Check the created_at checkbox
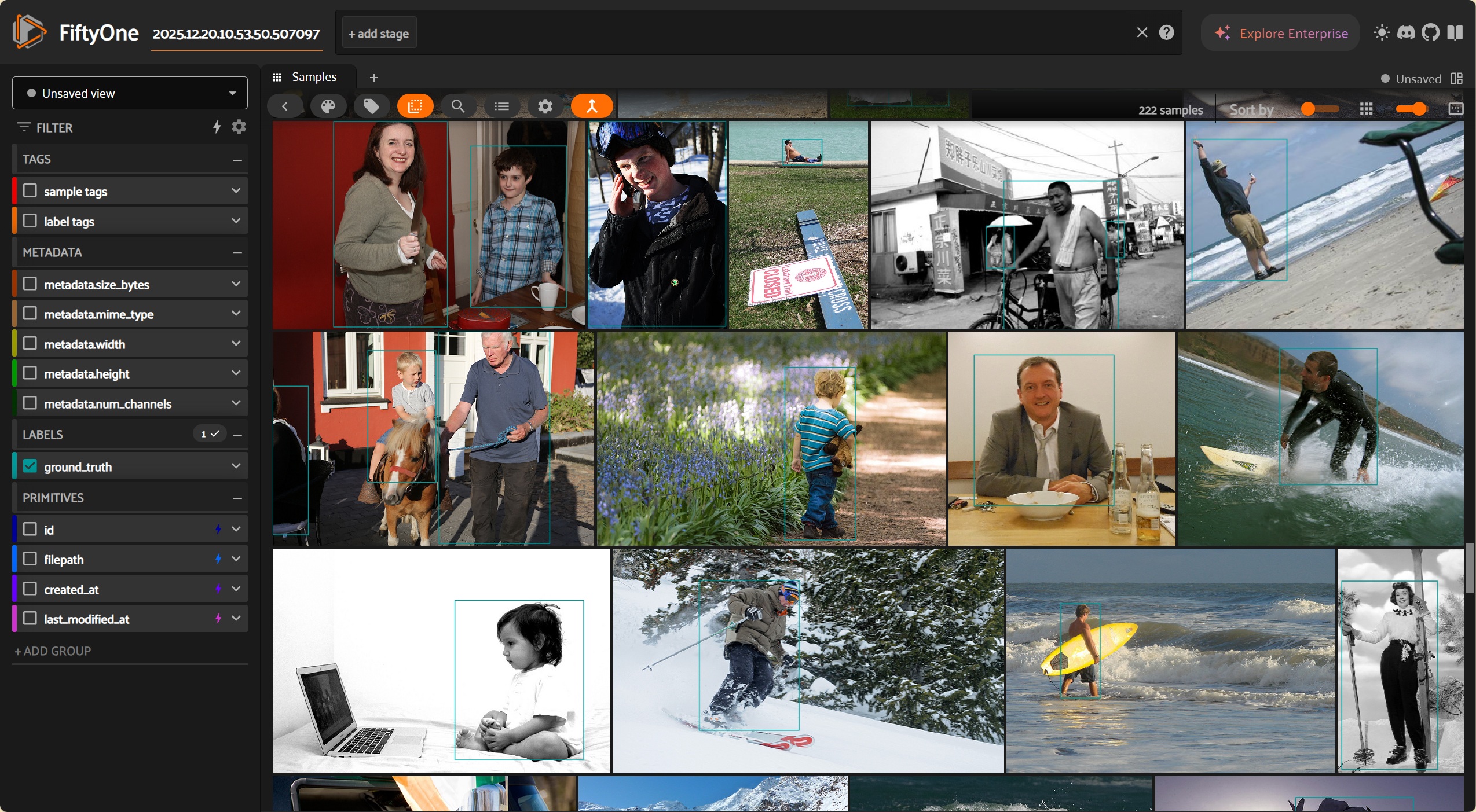 [x=30, y=589]
